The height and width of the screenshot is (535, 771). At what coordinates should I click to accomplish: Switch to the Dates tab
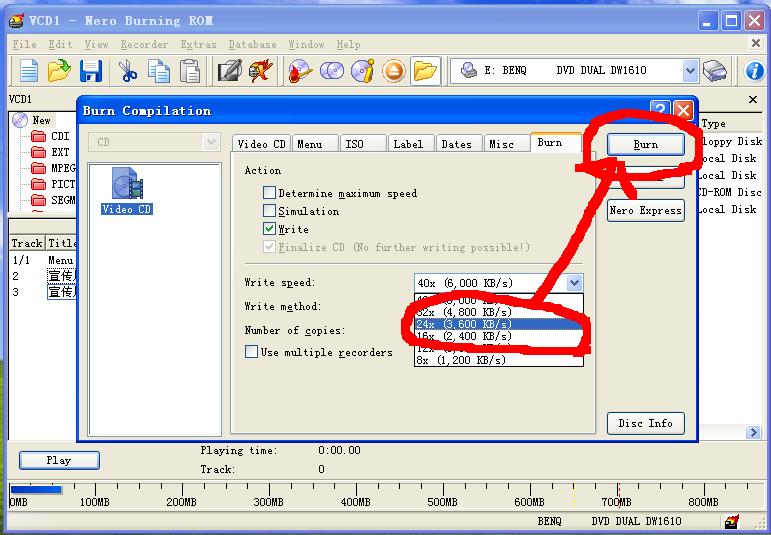458,144
